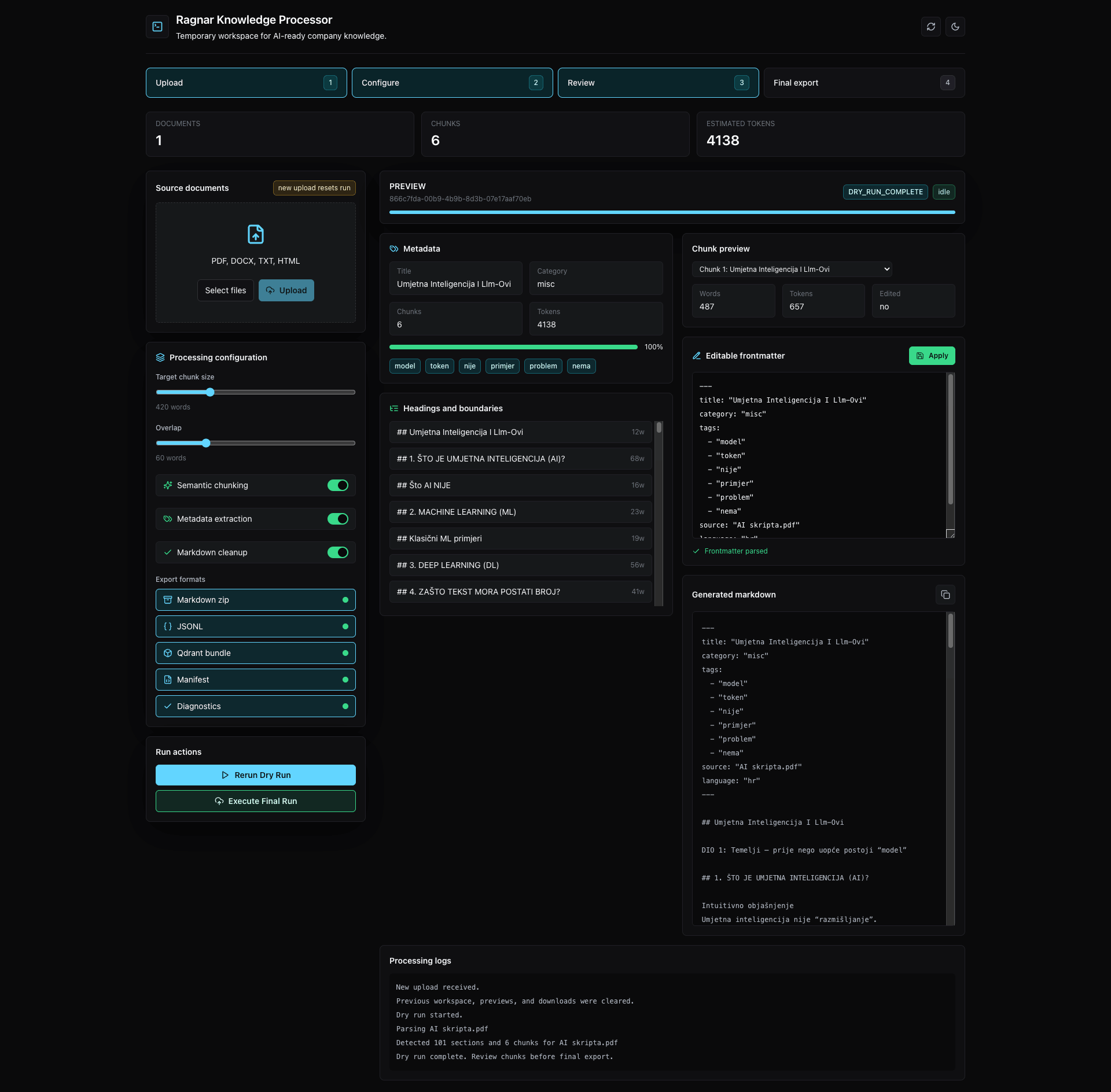Click the 'problem' tag chip

(543, 366)
